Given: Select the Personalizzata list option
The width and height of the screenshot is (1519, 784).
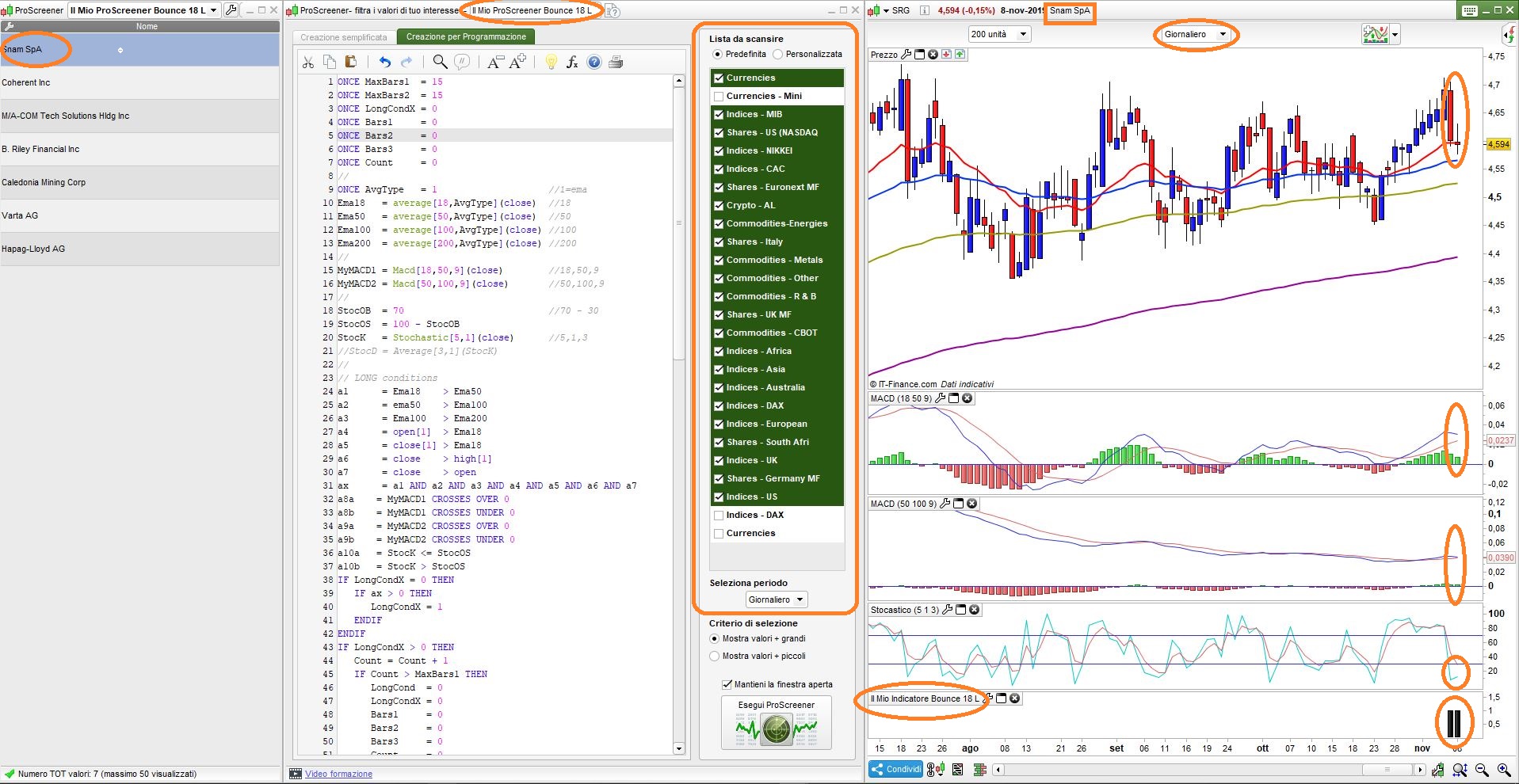Looking at the screenshot, I should (x=777, y=54).
